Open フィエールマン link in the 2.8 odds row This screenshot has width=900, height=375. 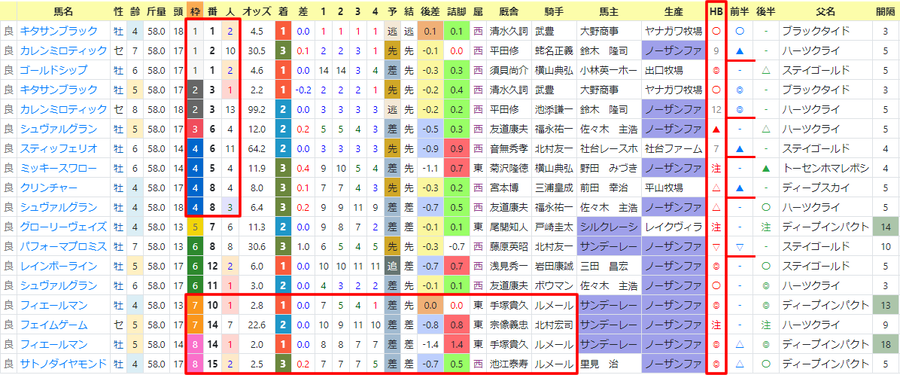(x=53, y=306)
